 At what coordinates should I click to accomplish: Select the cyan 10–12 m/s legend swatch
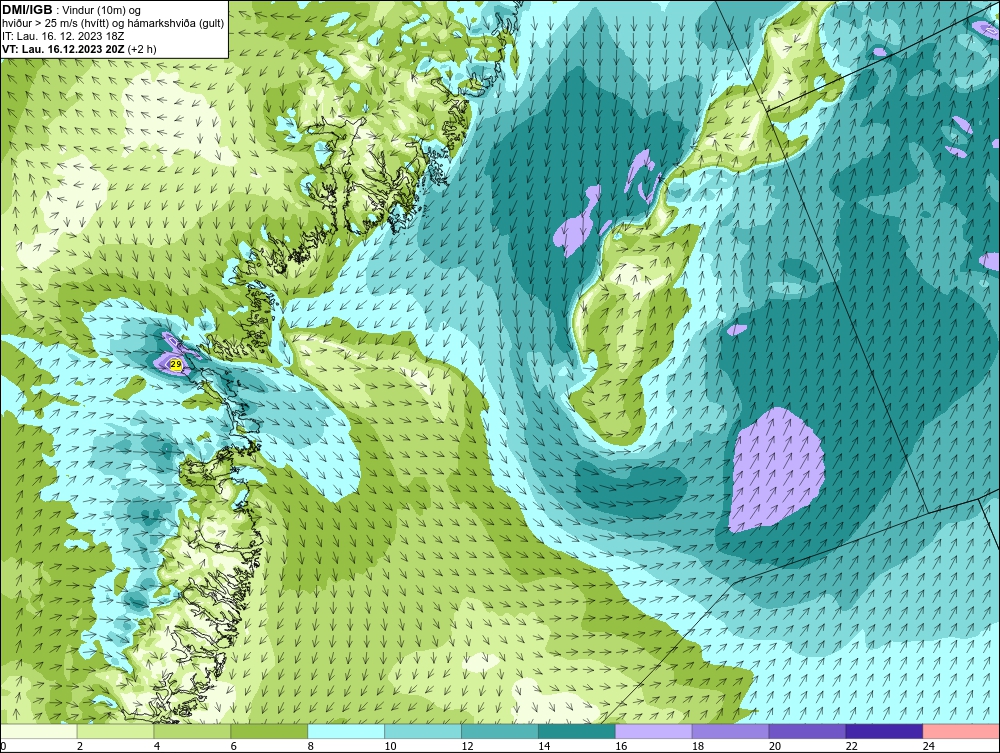click(x=423, y=731)
